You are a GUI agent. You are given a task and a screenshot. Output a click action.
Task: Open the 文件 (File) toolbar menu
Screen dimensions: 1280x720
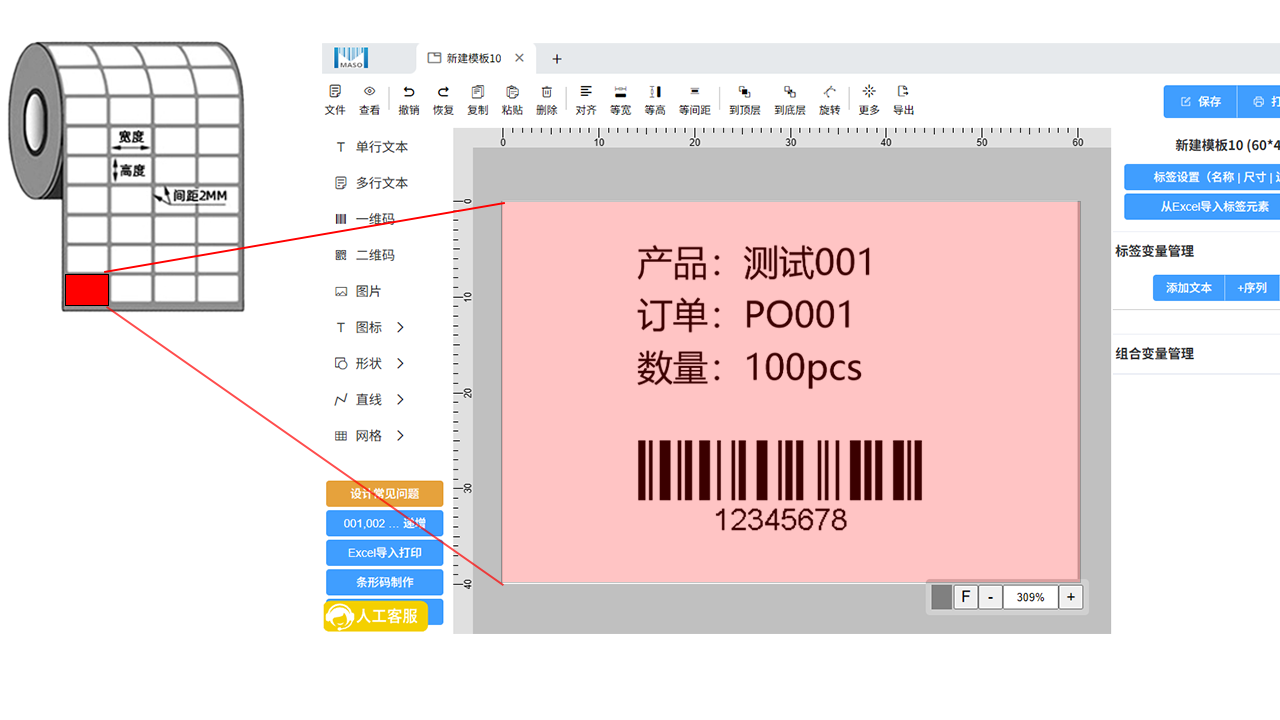(335, 99)
